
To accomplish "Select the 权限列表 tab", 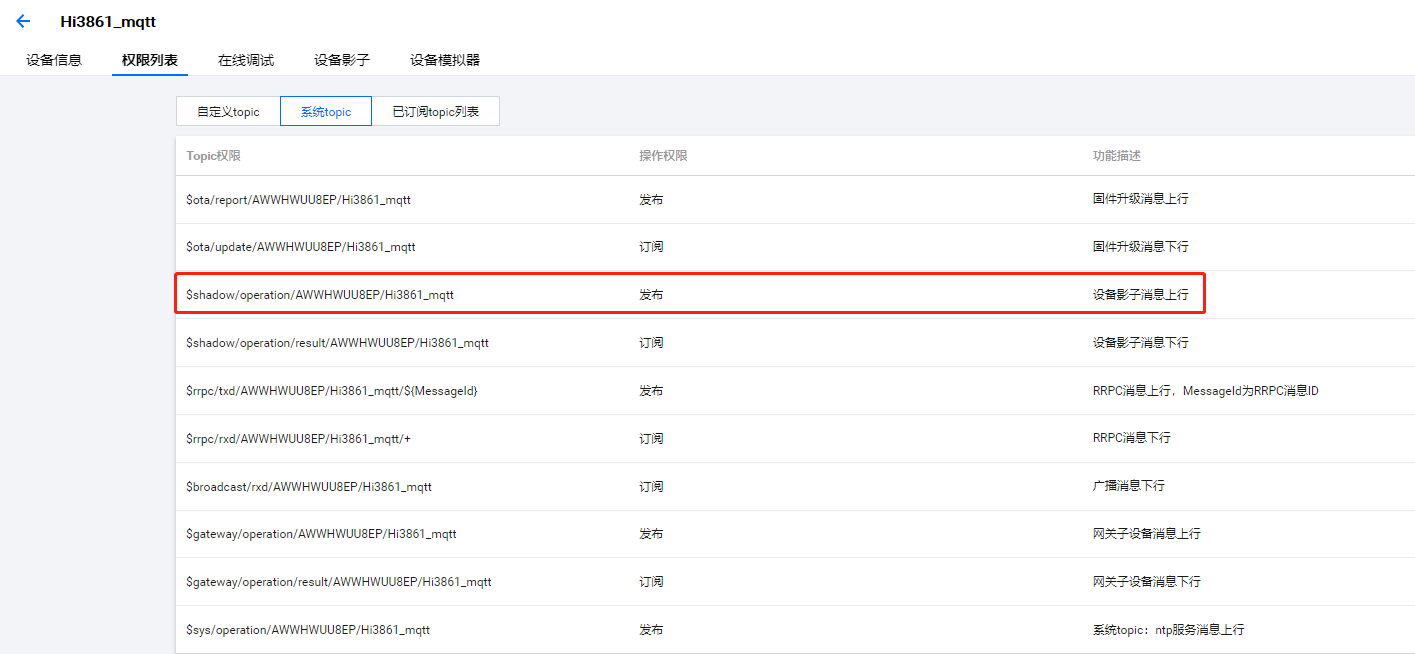I will 150,60.
